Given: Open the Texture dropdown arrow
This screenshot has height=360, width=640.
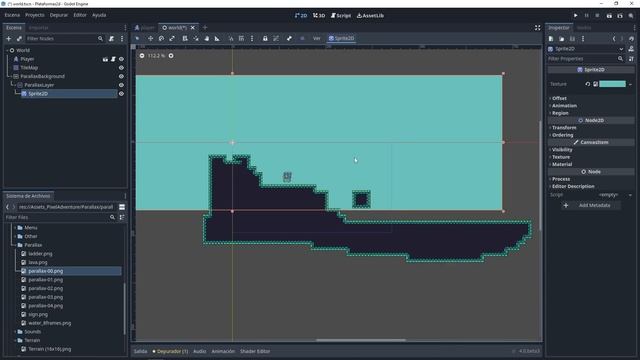Looking at the screenshot, I should (x=630, y=84).
